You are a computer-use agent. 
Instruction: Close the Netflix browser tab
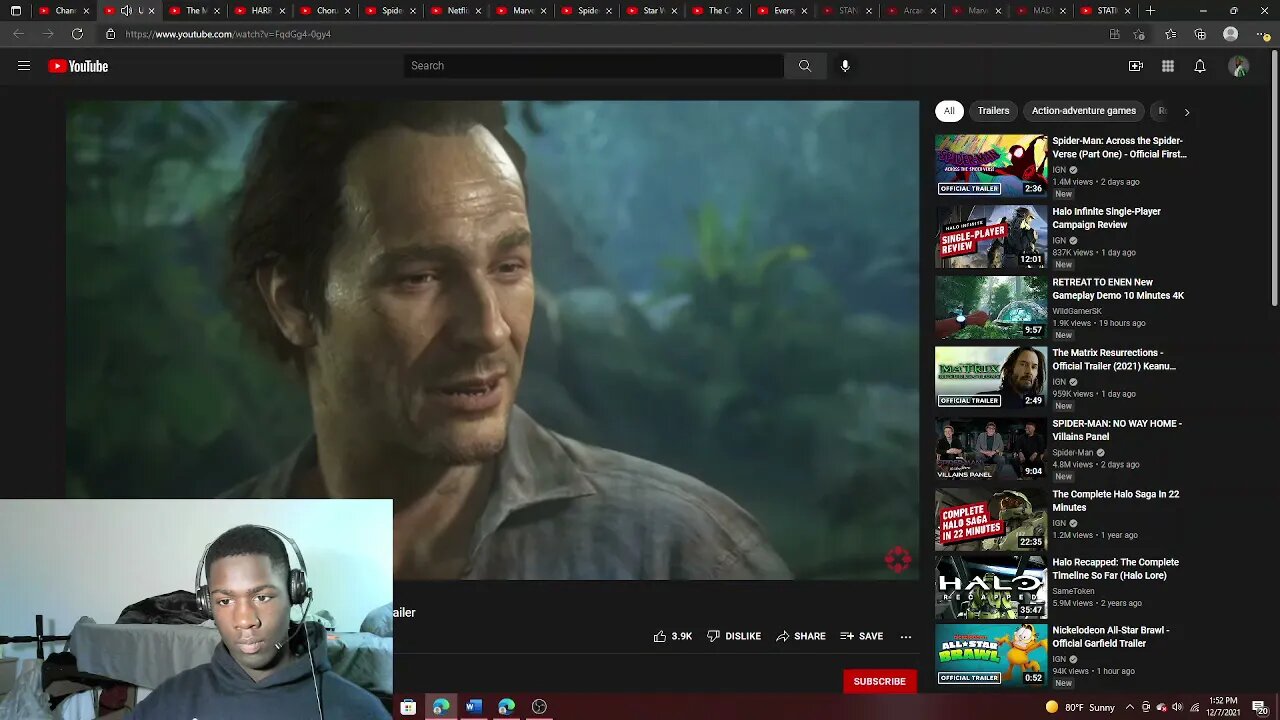(478, 11)
